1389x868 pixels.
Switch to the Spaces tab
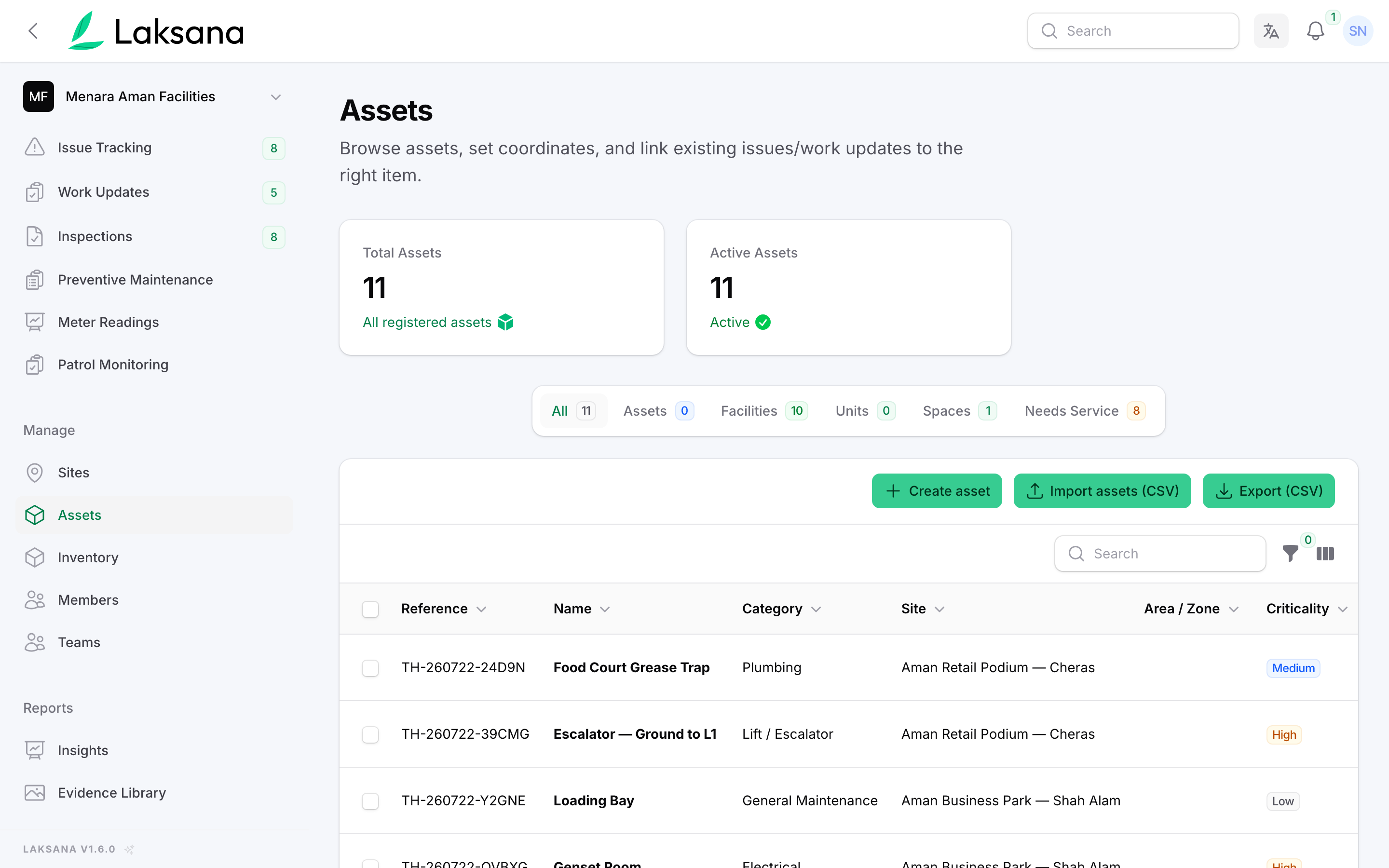coord(959,411)
